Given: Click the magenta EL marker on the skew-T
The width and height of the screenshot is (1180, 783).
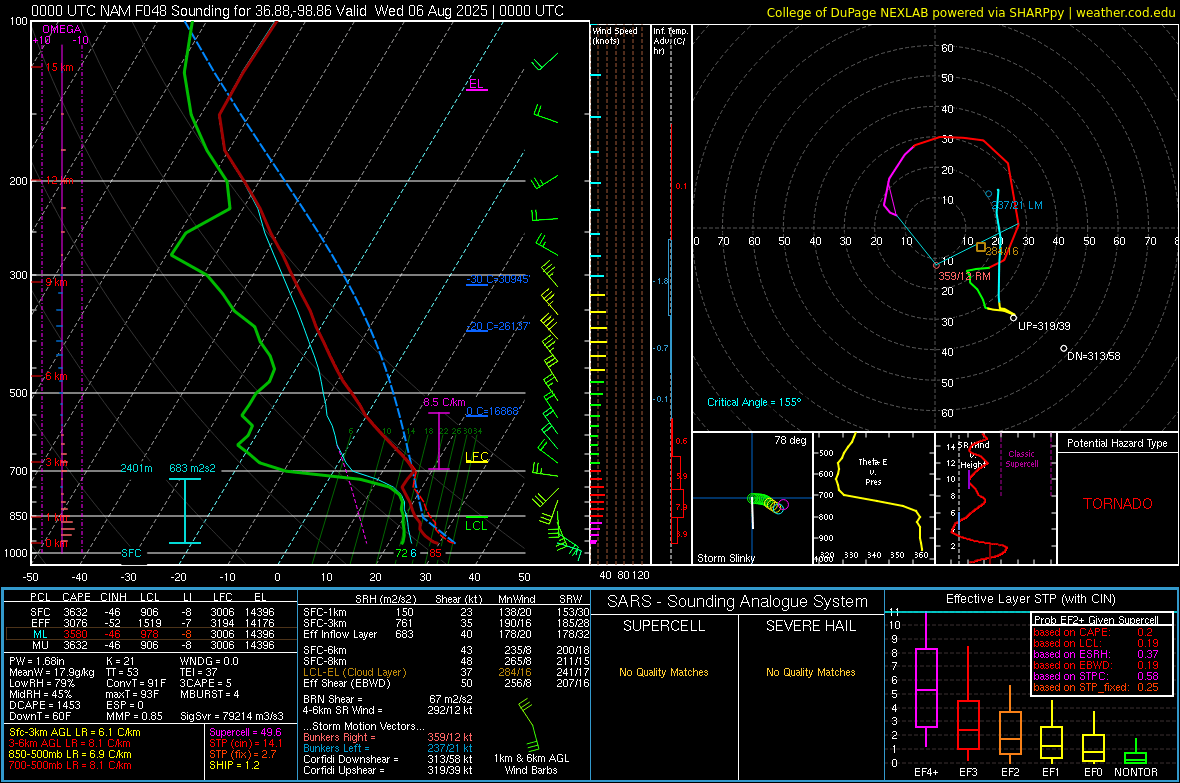Looking at the screenshot, I should 476,84.
